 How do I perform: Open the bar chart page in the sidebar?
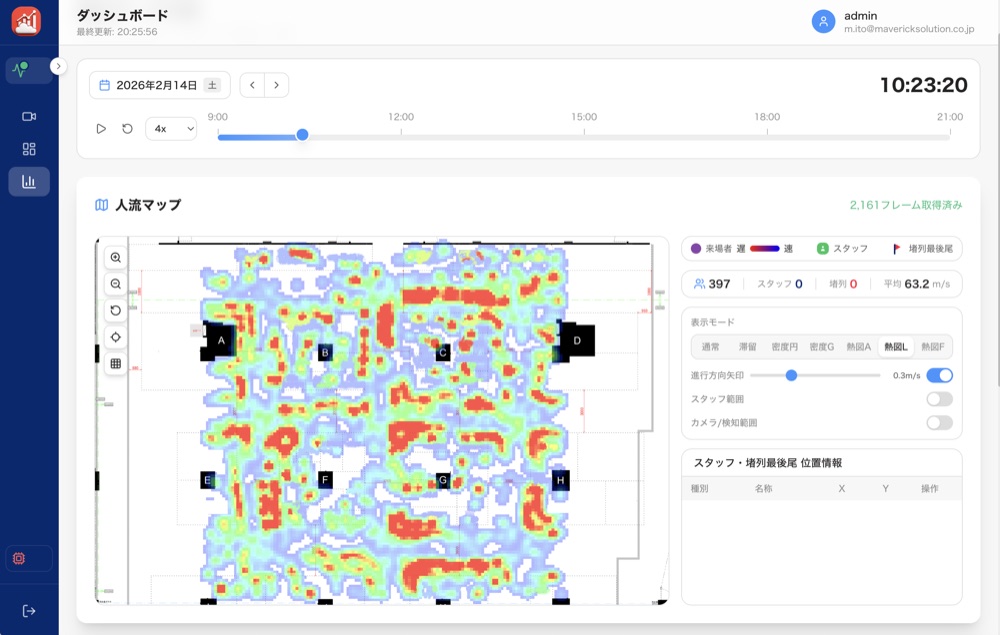(x=29, y=182)
